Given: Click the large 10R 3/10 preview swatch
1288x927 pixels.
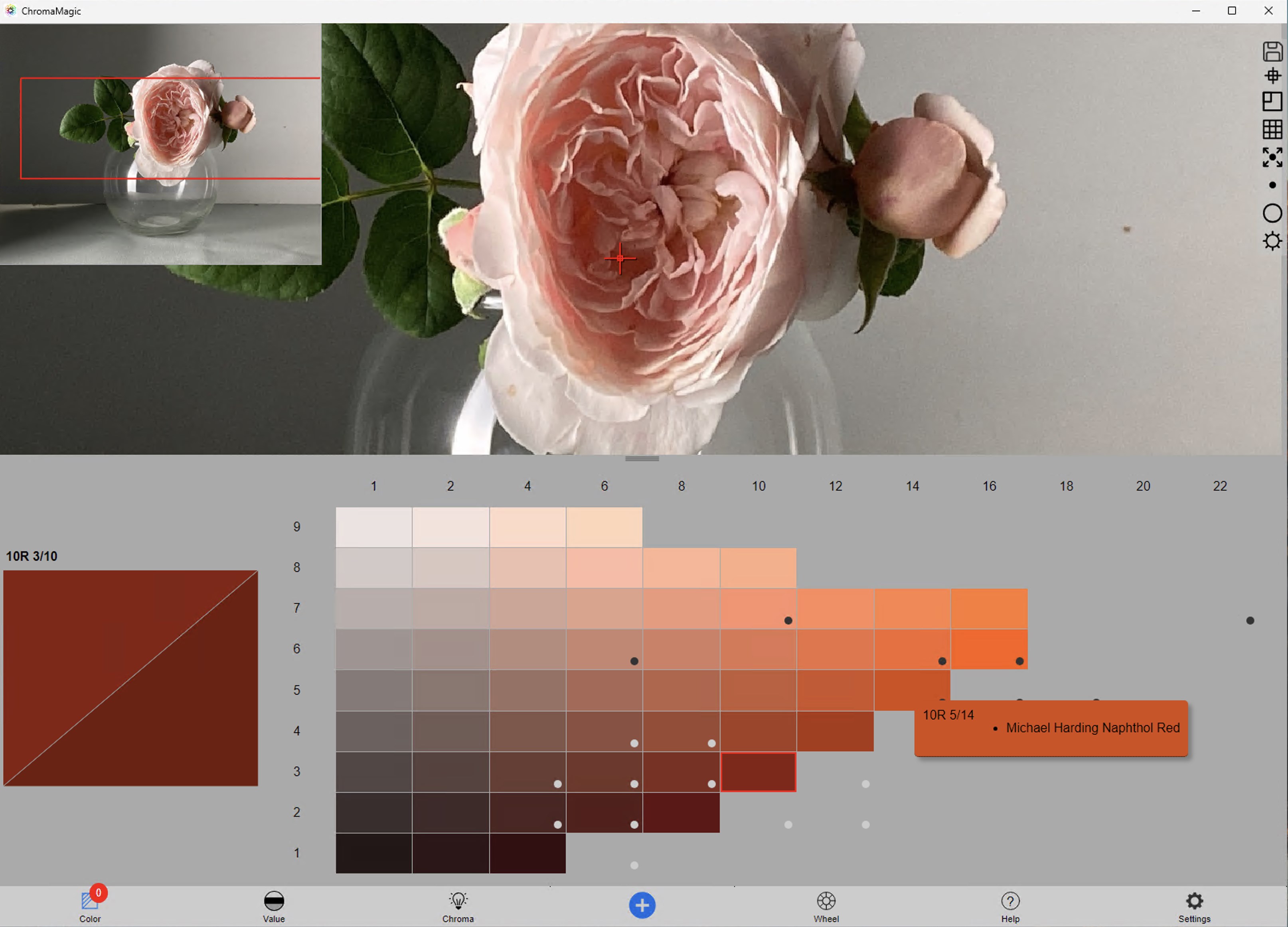Looking at the screenshot, I should point(130,679).
